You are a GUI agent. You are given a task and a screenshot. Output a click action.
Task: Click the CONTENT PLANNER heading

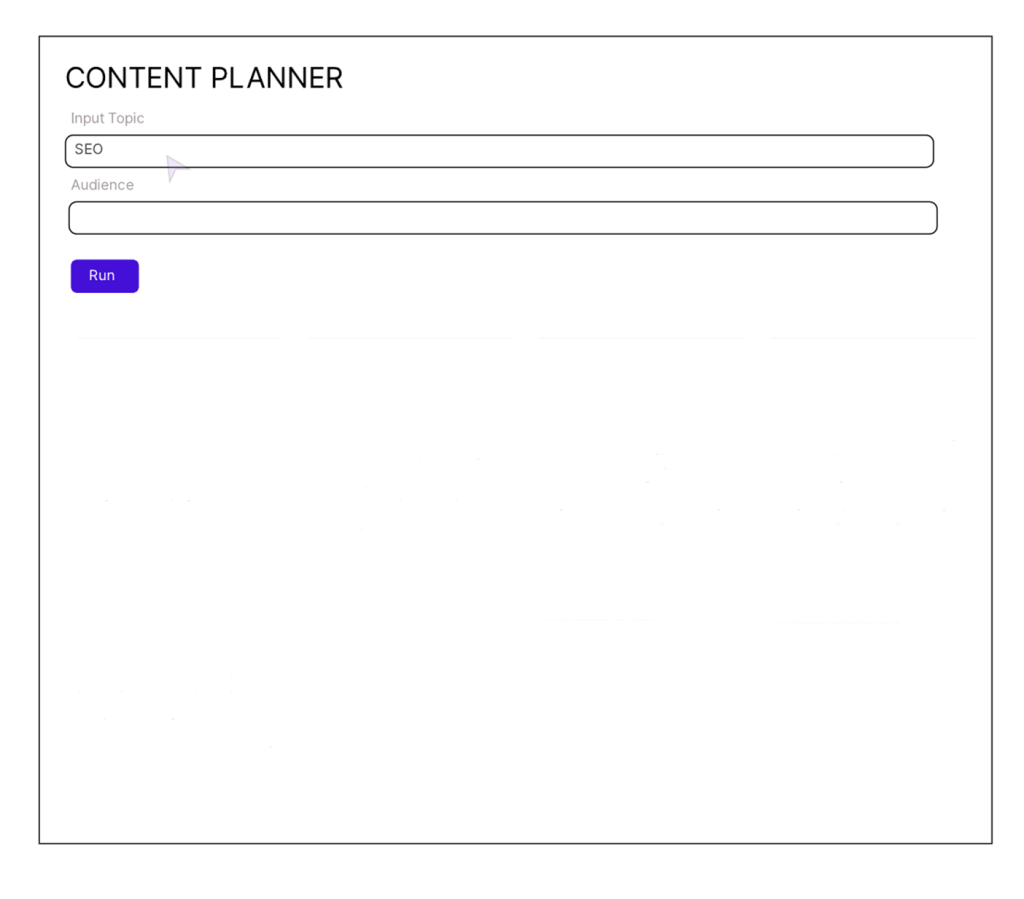tap(204, 78)
